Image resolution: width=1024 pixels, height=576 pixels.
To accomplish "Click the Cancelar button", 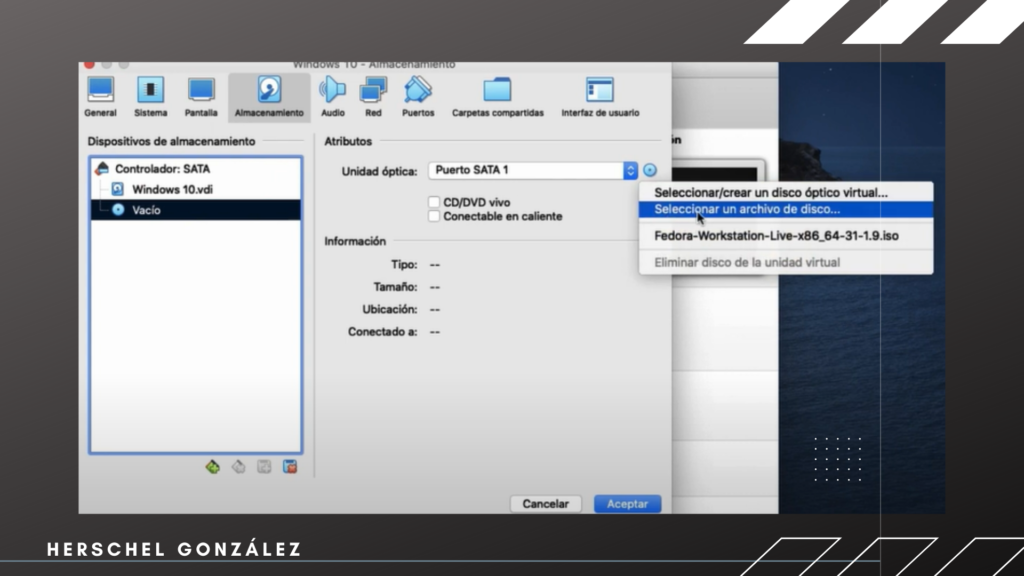I will point(545,504).
